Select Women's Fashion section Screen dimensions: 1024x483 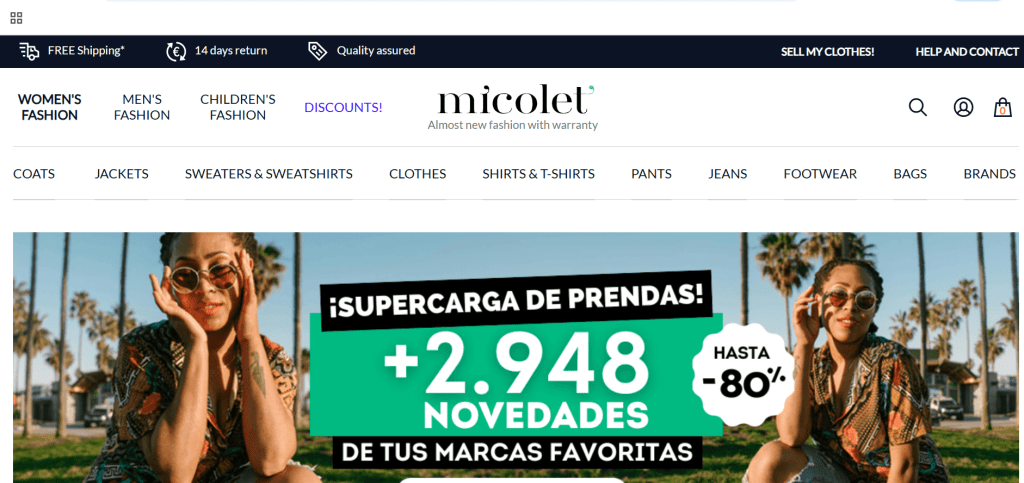point(50,107)
